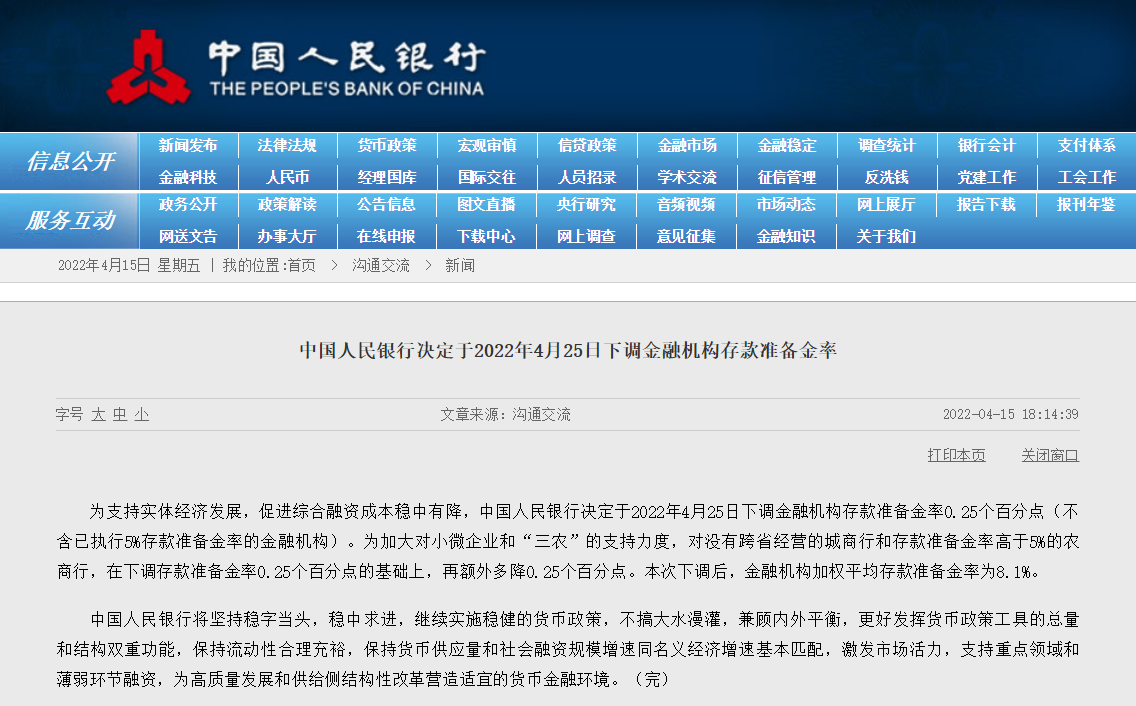Image resolution: width=1136 pixels, height=706 pixels.
Task: Click the People's Bank of China logo
Action: pos(296,67)
